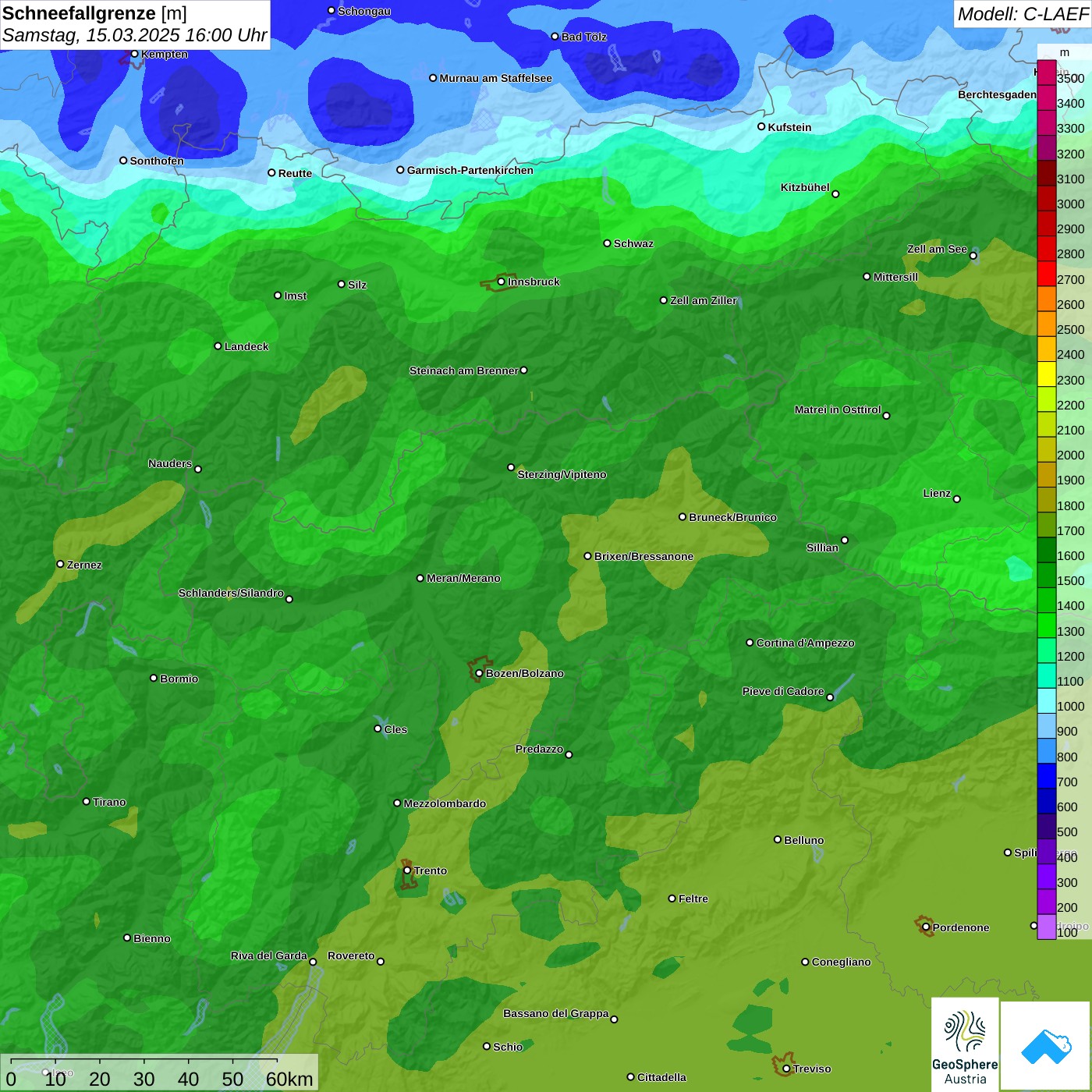Click the 'Berchtesgaden' label
The image size is (1092, 1092).
click(998, 94)
